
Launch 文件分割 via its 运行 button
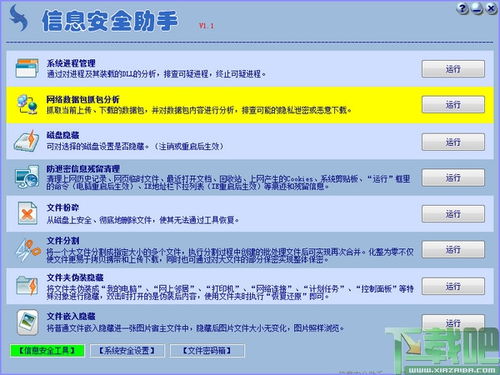coord(453,249)
